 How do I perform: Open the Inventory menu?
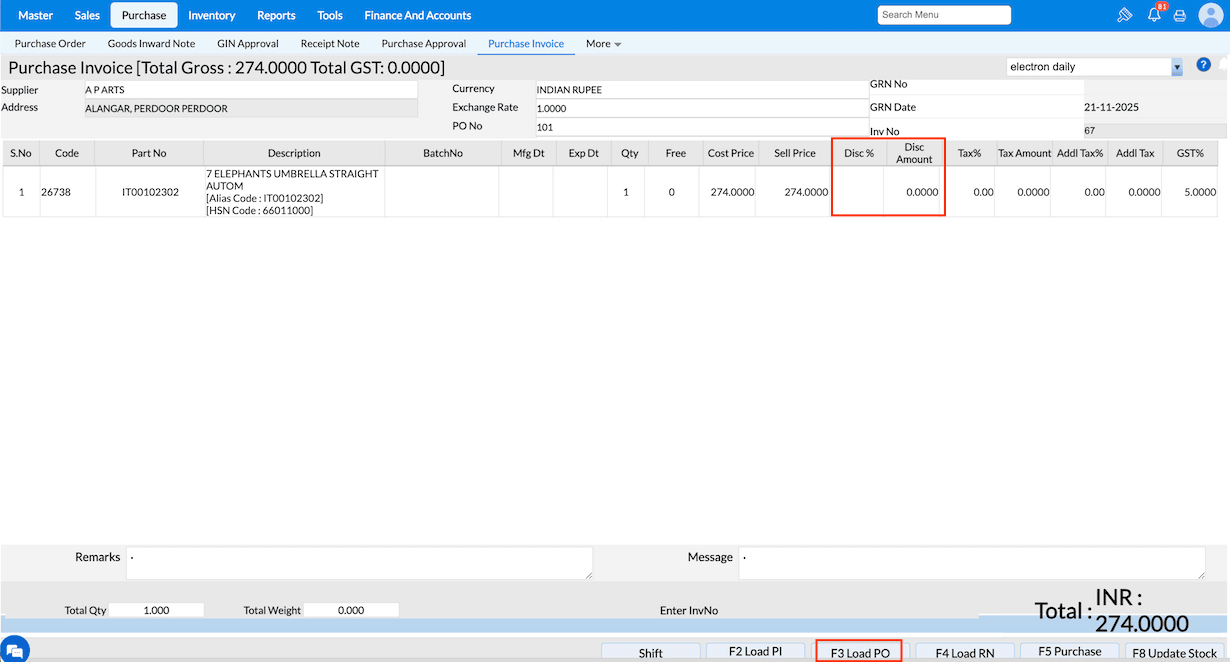tap(212, 15)
